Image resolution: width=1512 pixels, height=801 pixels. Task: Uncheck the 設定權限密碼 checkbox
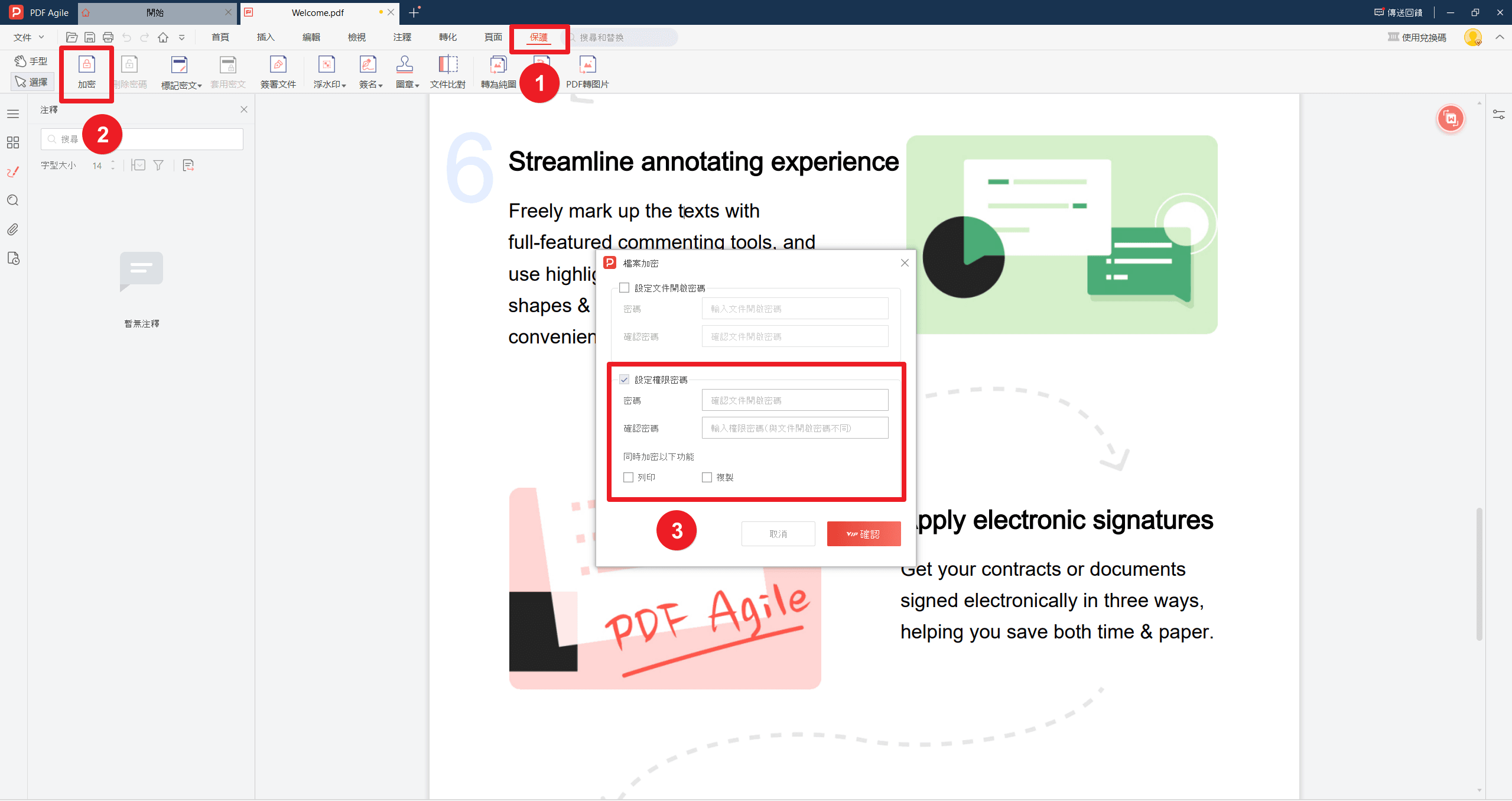pyautogui.click(x=625, y=380)
